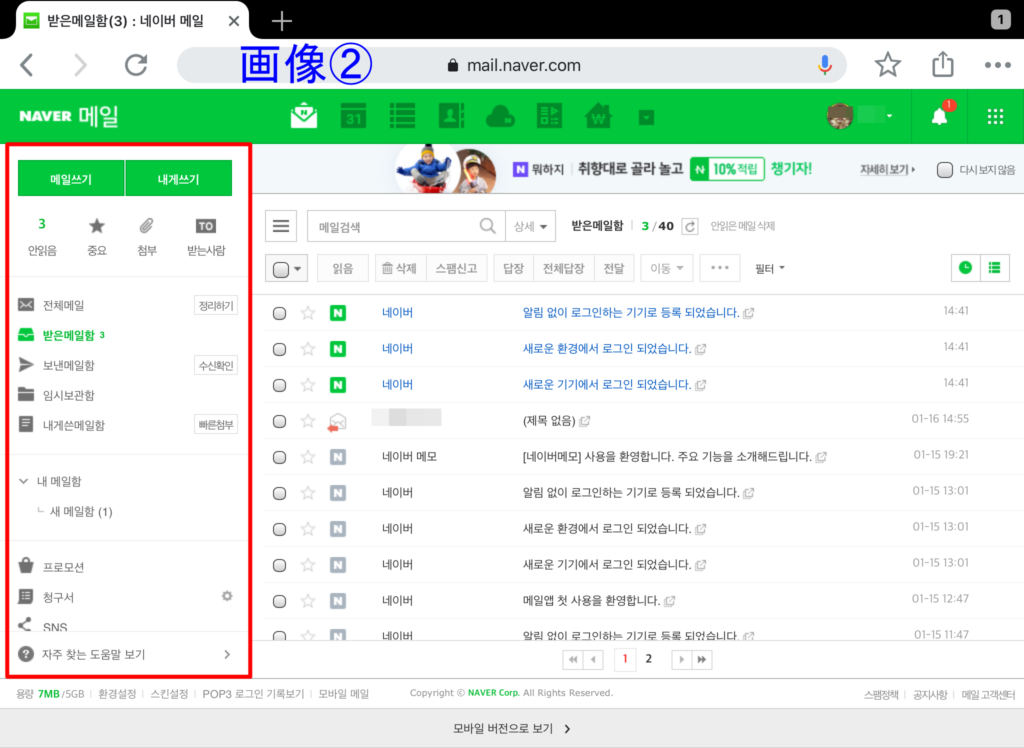Click the 정리하기 button
The height and width of the screenshot is (748, 1024).
tap(216, 305)
